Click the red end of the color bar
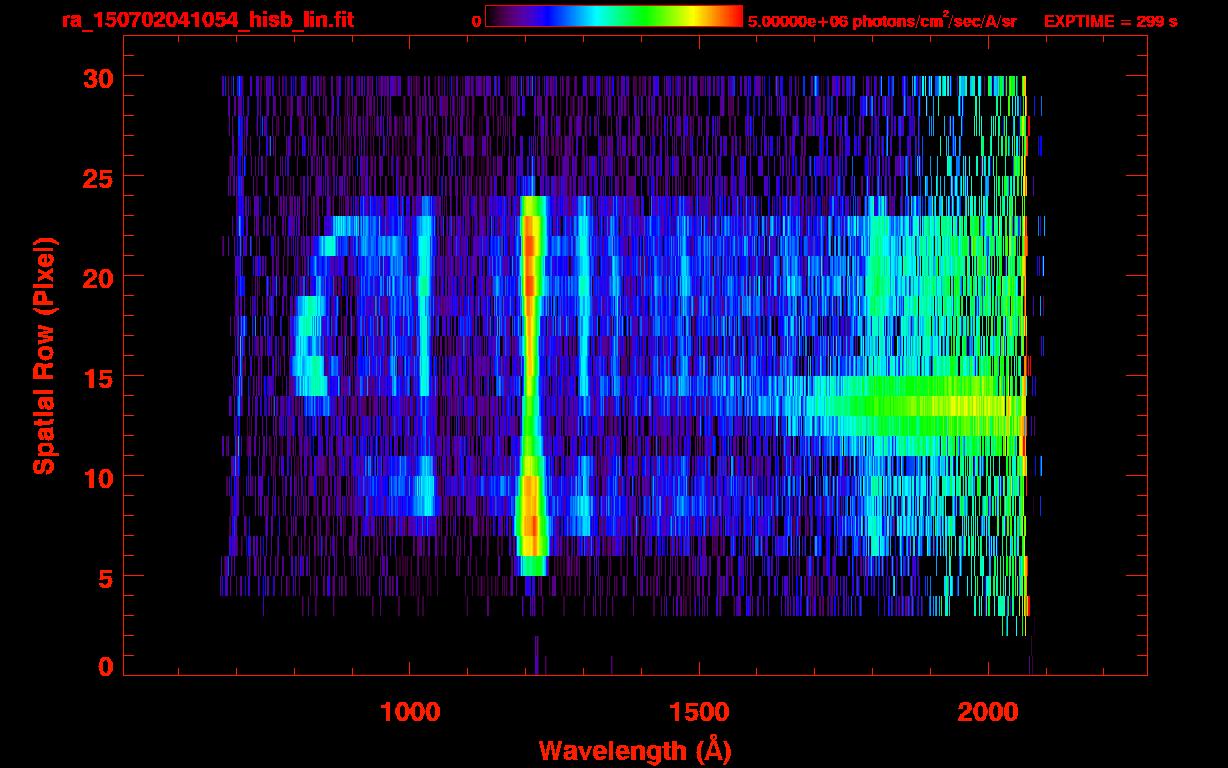Viewport: 1228px width, 768px height. point(730,17)
